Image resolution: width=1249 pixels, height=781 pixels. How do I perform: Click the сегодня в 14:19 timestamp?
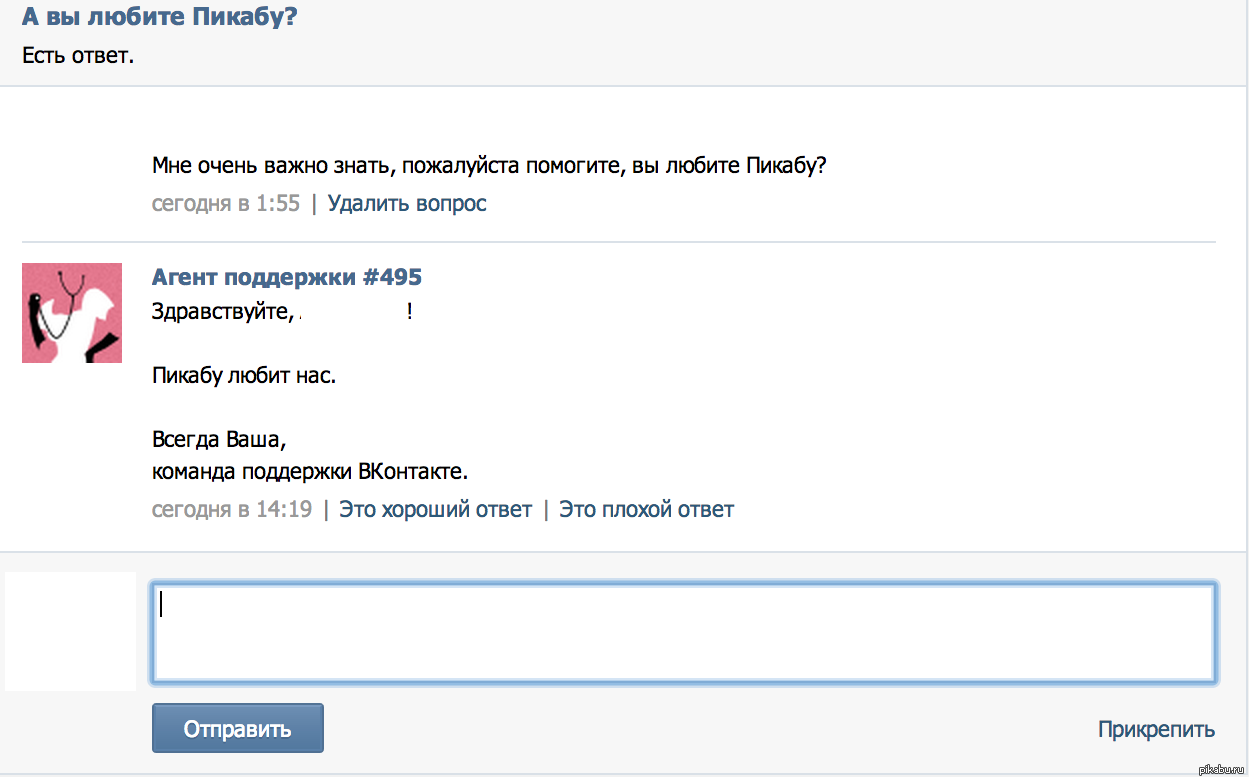[x=232, y=510]
